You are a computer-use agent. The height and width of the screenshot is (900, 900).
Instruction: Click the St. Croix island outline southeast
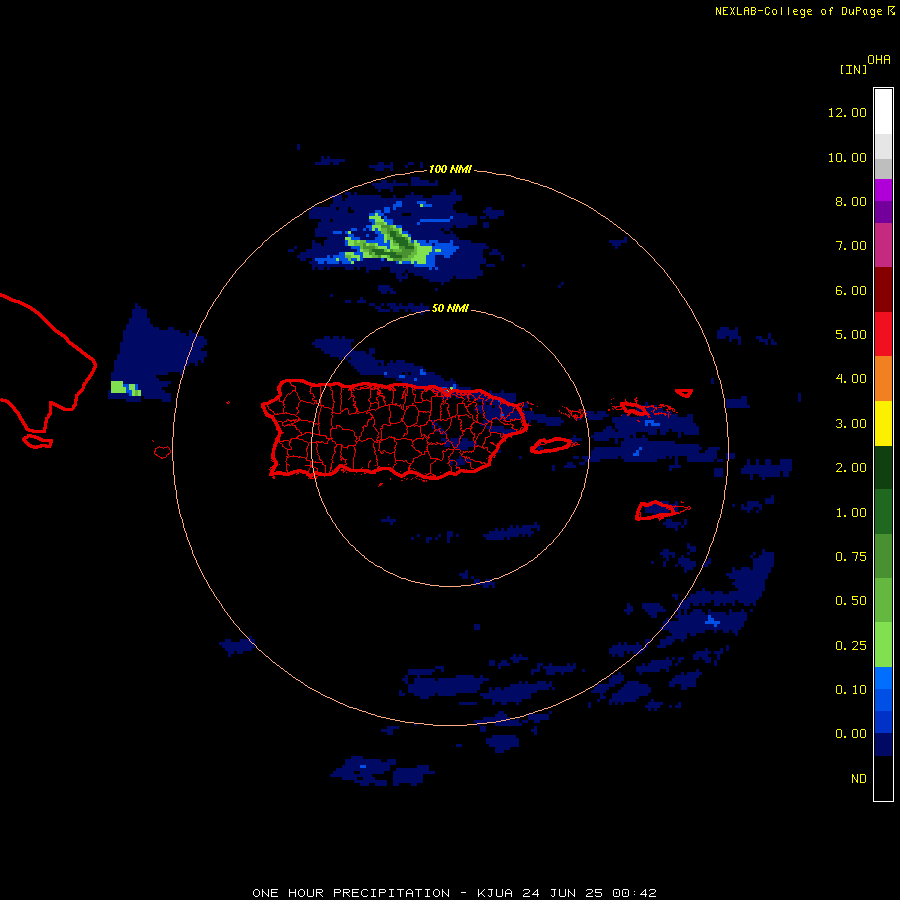(x=662, y=510)
